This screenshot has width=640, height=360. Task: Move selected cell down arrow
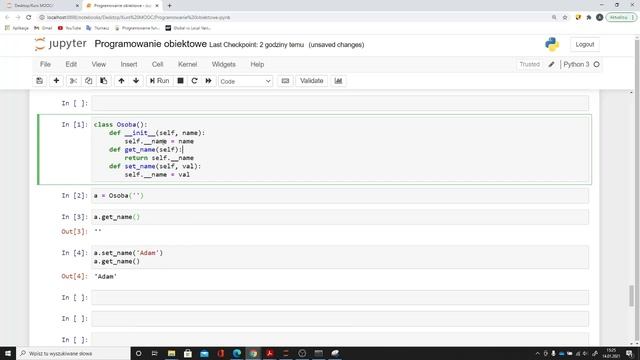click(x=136, y=81)
